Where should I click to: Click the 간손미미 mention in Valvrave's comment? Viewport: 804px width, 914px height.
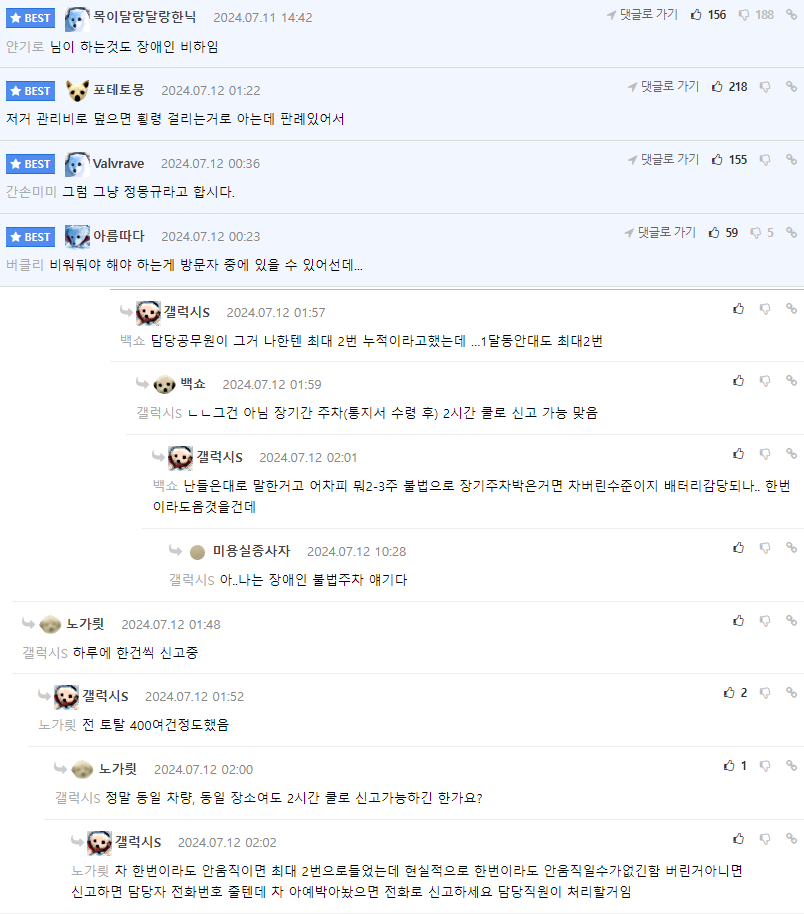tap(31, 191)
